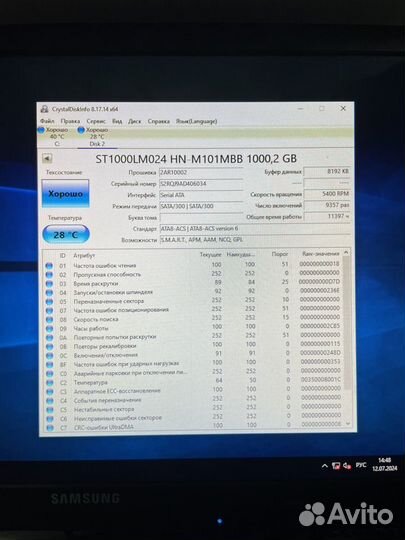Click the previous disk arrow button

point(47,158)
